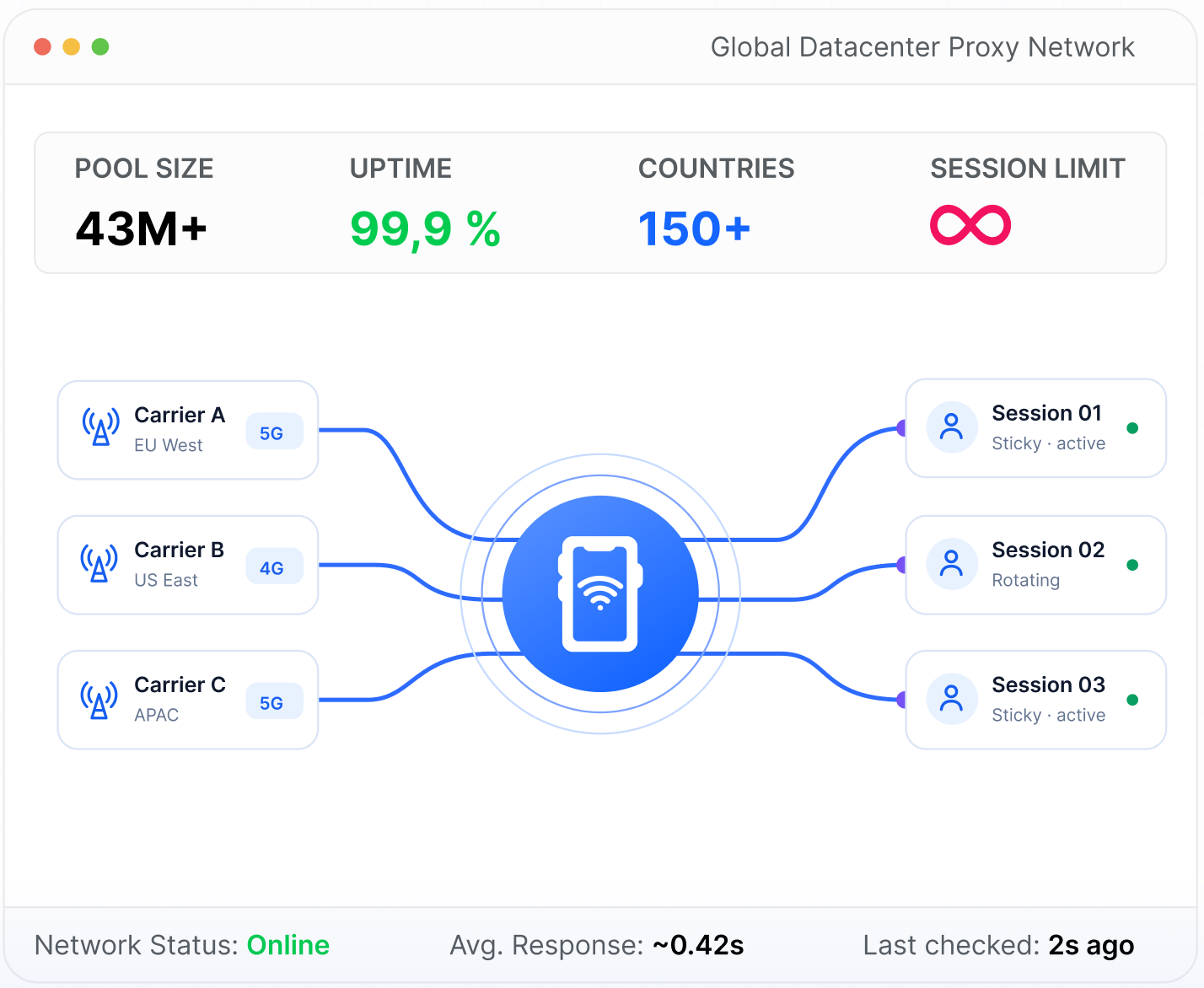
Task: Click the "POOL SIZE" heading
Action: 144,169
